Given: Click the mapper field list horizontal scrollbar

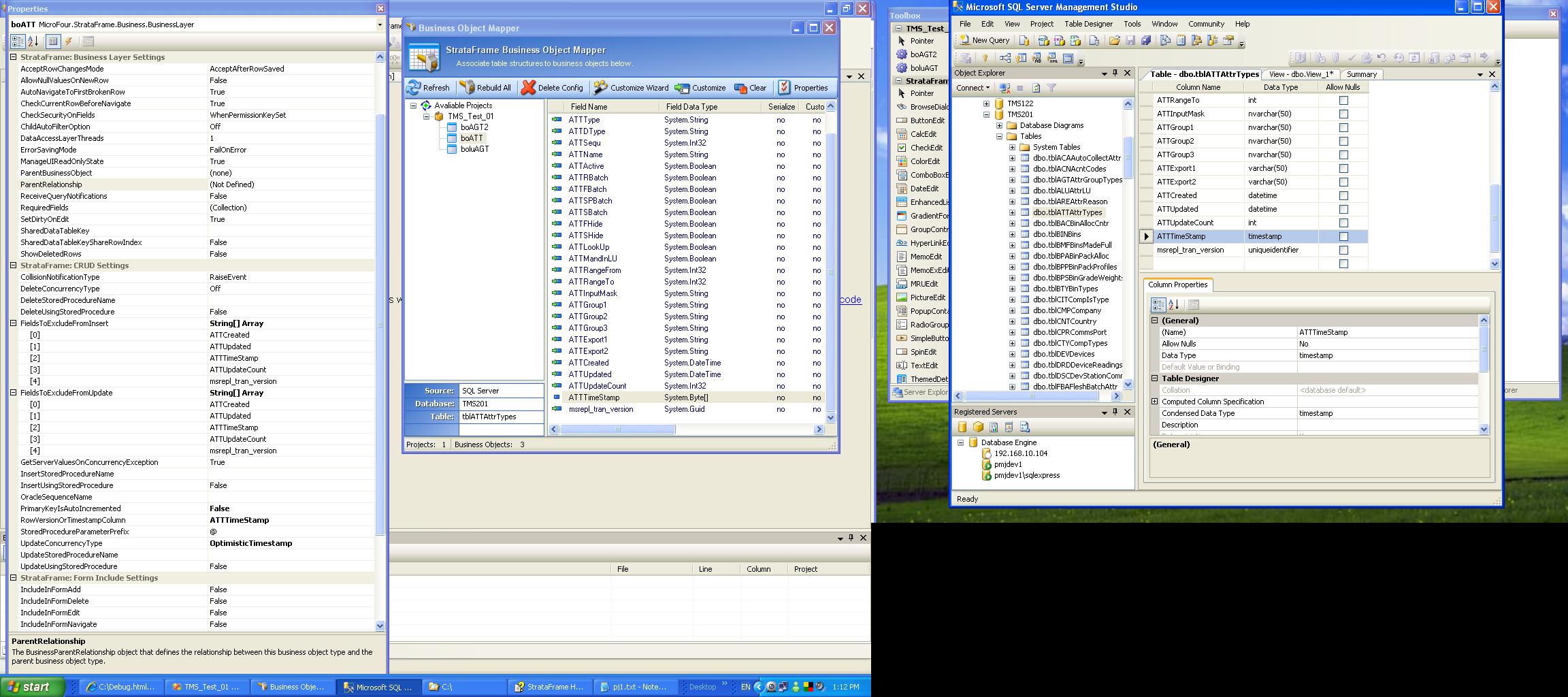Looking at the screenshot, I should coord(617,429).
